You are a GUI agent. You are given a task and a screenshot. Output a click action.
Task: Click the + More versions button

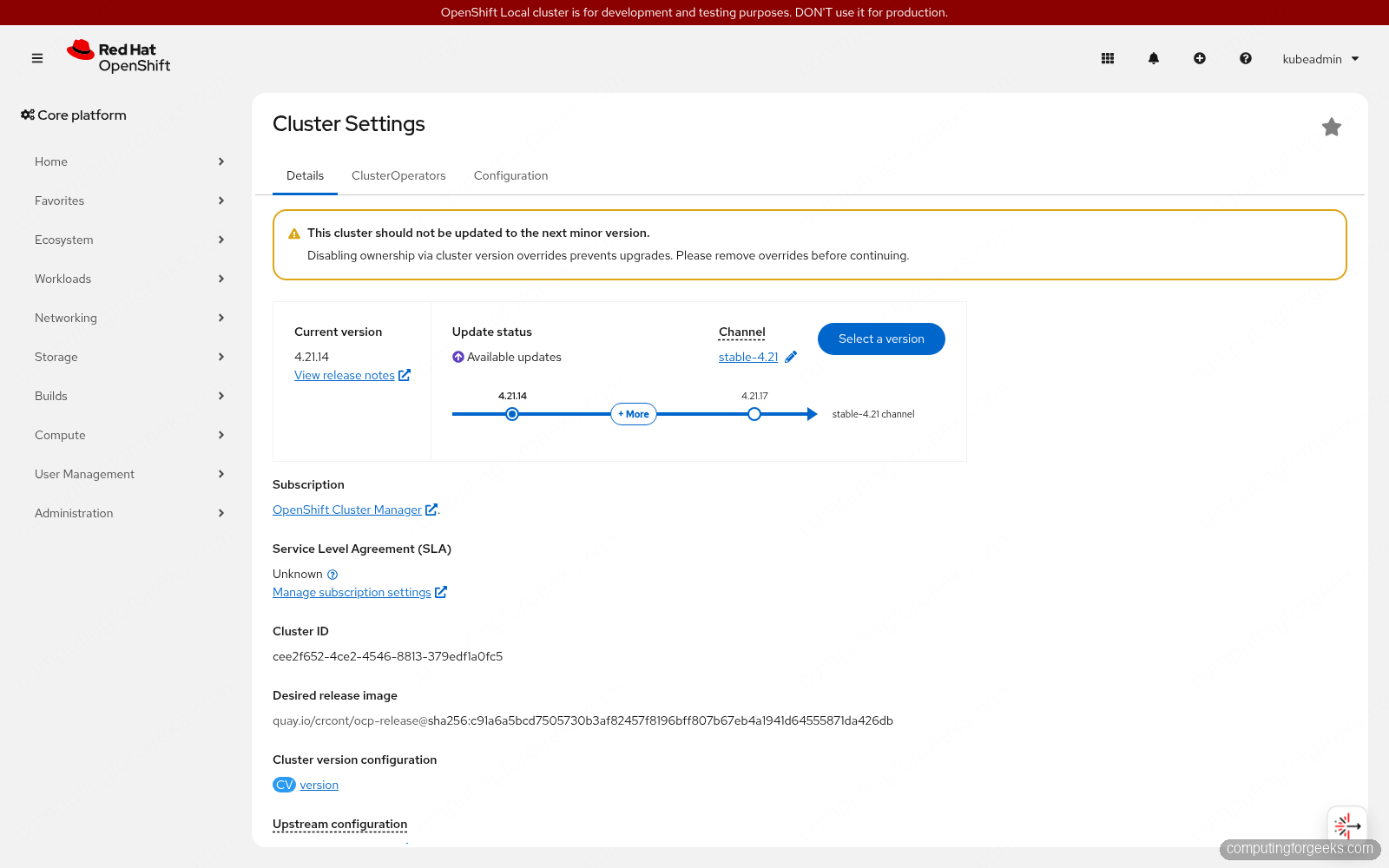click(x=634, y=414)
